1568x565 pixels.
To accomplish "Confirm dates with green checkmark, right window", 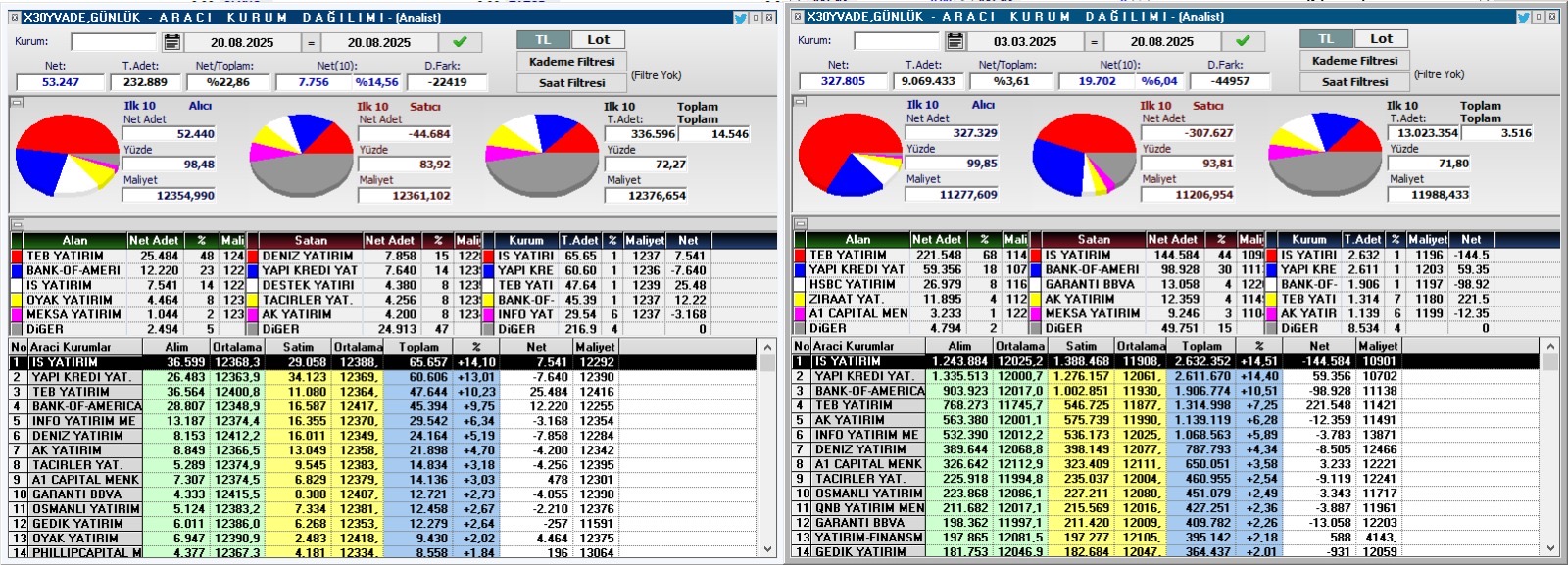I will 1243,41.
